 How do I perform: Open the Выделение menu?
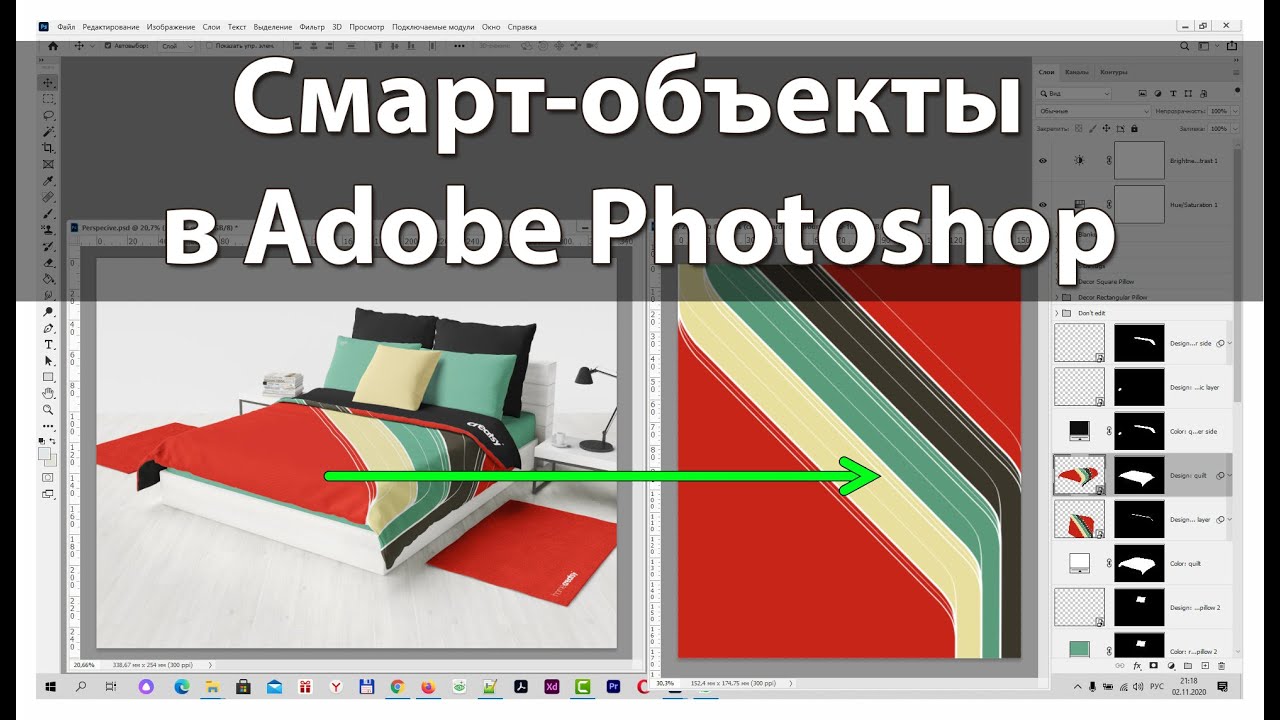(x=273, y=27)
